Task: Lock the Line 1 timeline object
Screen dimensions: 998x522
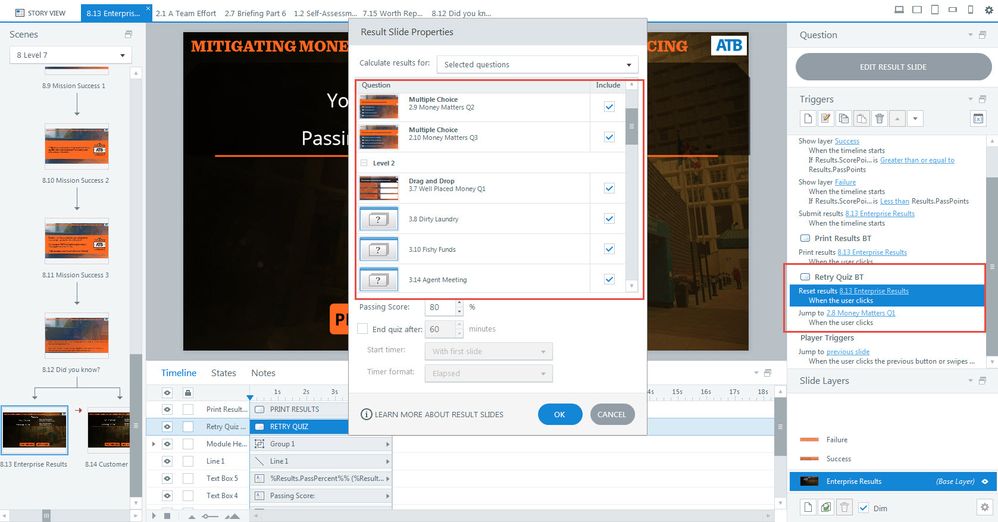Action: (x=188, y=461)
